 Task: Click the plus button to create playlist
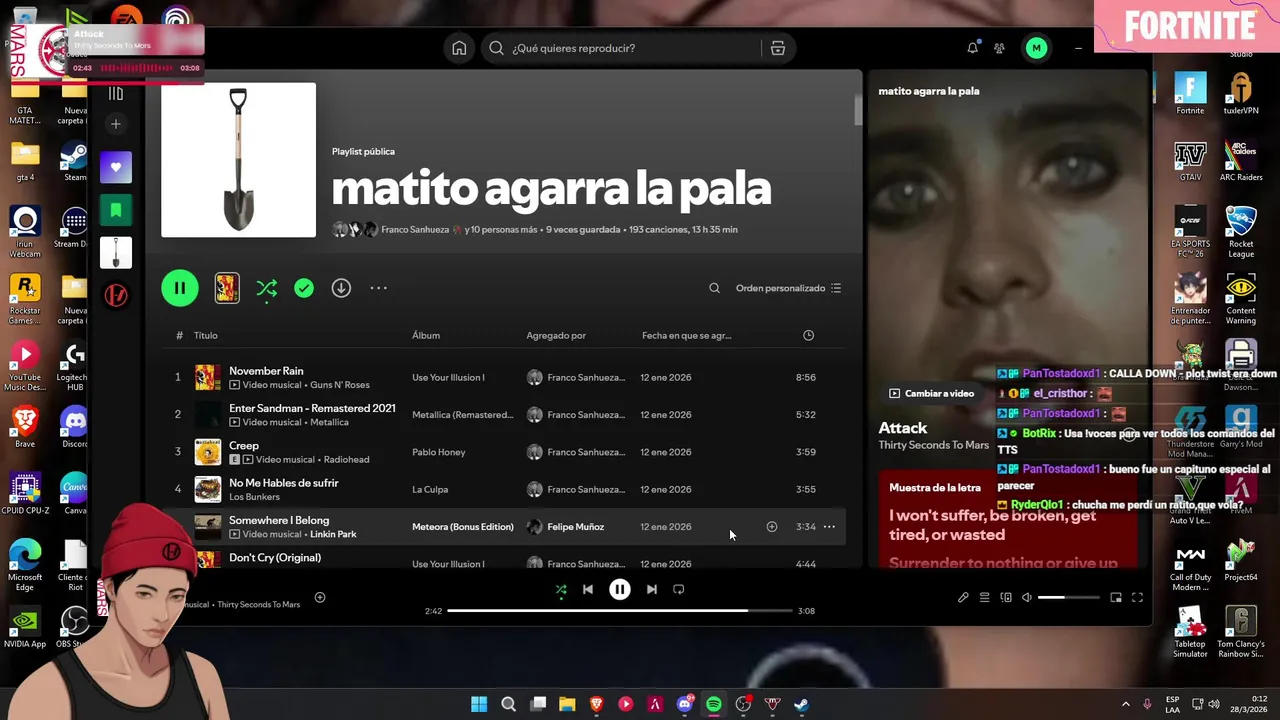116,124
